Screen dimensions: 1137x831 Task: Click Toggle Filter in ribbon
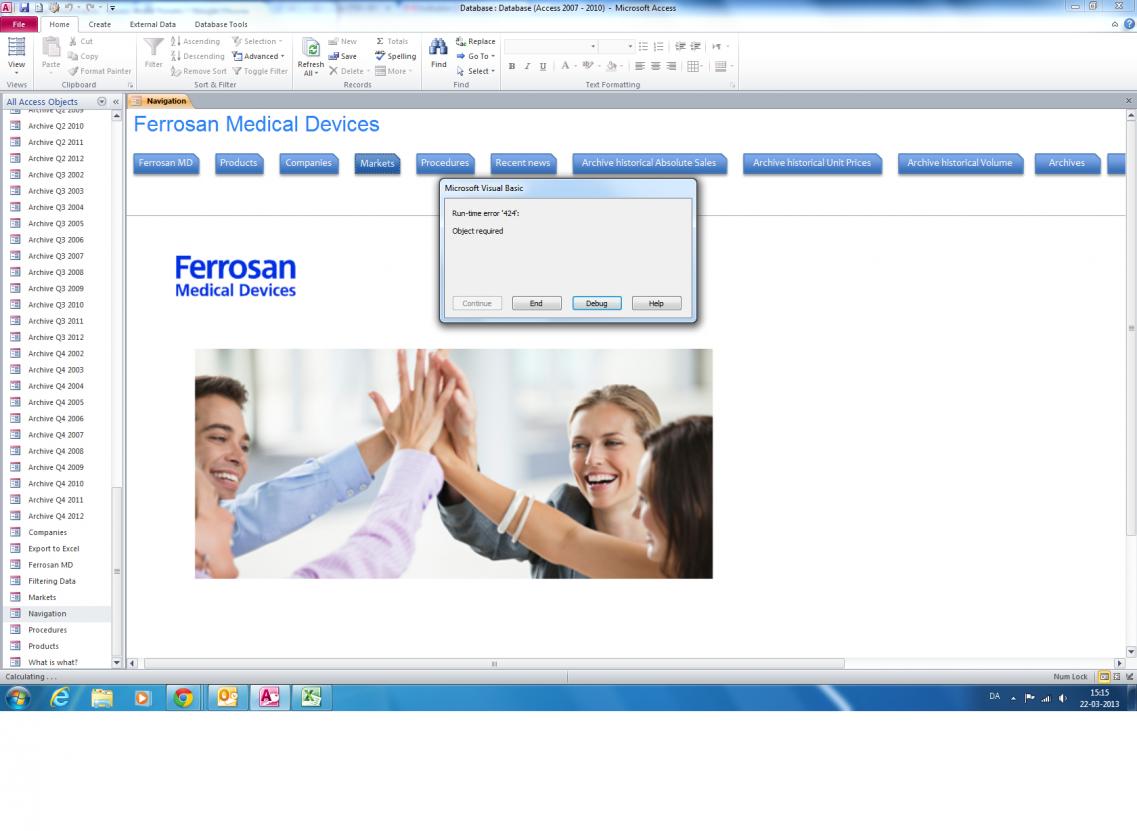[260, 71]
